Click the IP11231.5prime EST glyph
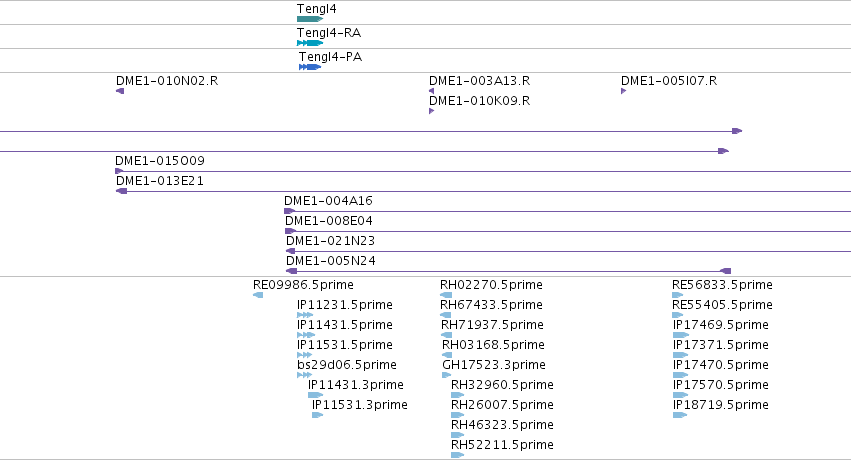 point(305,315)
